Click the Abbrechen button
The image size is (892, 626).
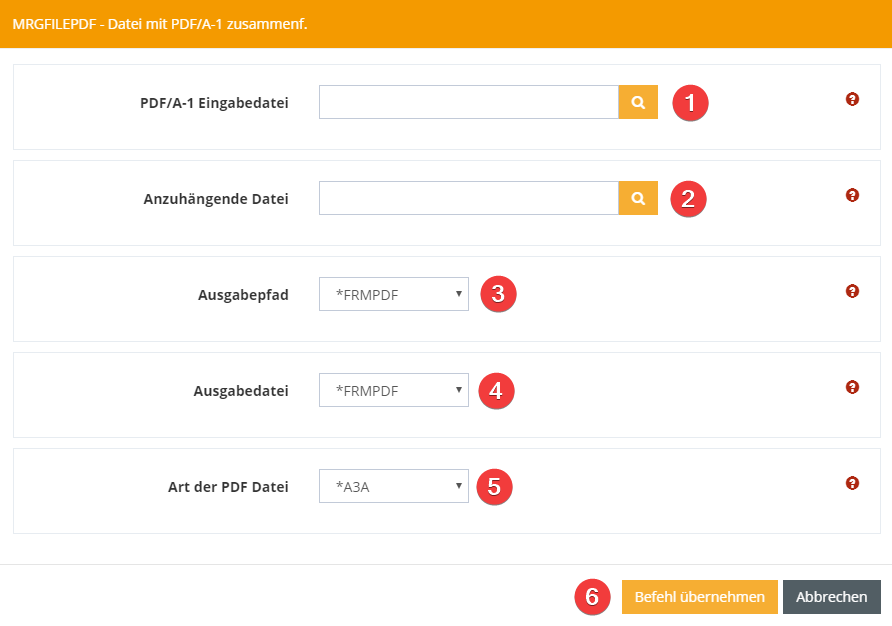pyautogui.click(x=831, y=597)
